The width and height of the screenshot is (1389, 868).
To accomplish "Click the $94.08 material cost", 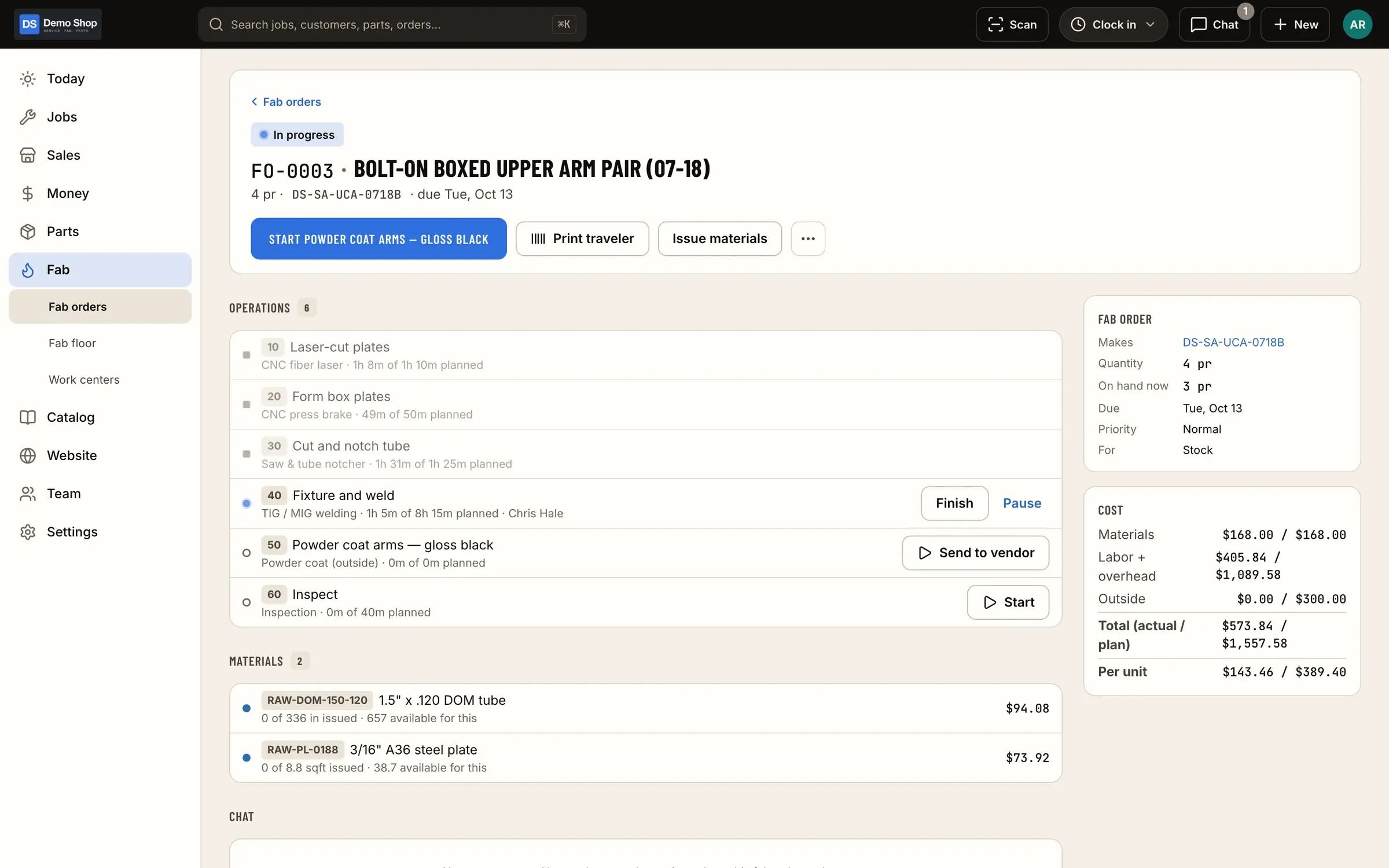I will [x=1027, y=708].
